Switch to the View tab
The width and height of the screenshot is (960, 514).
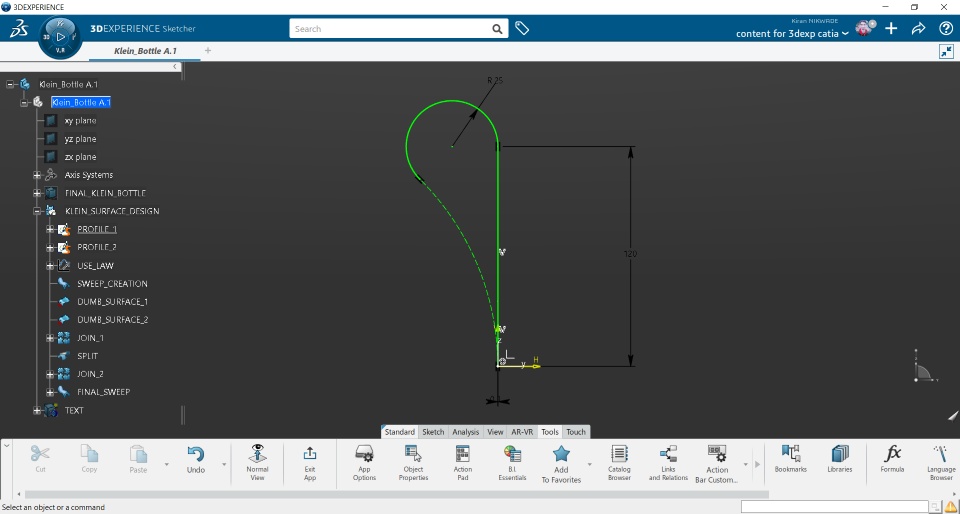[495, 431]
